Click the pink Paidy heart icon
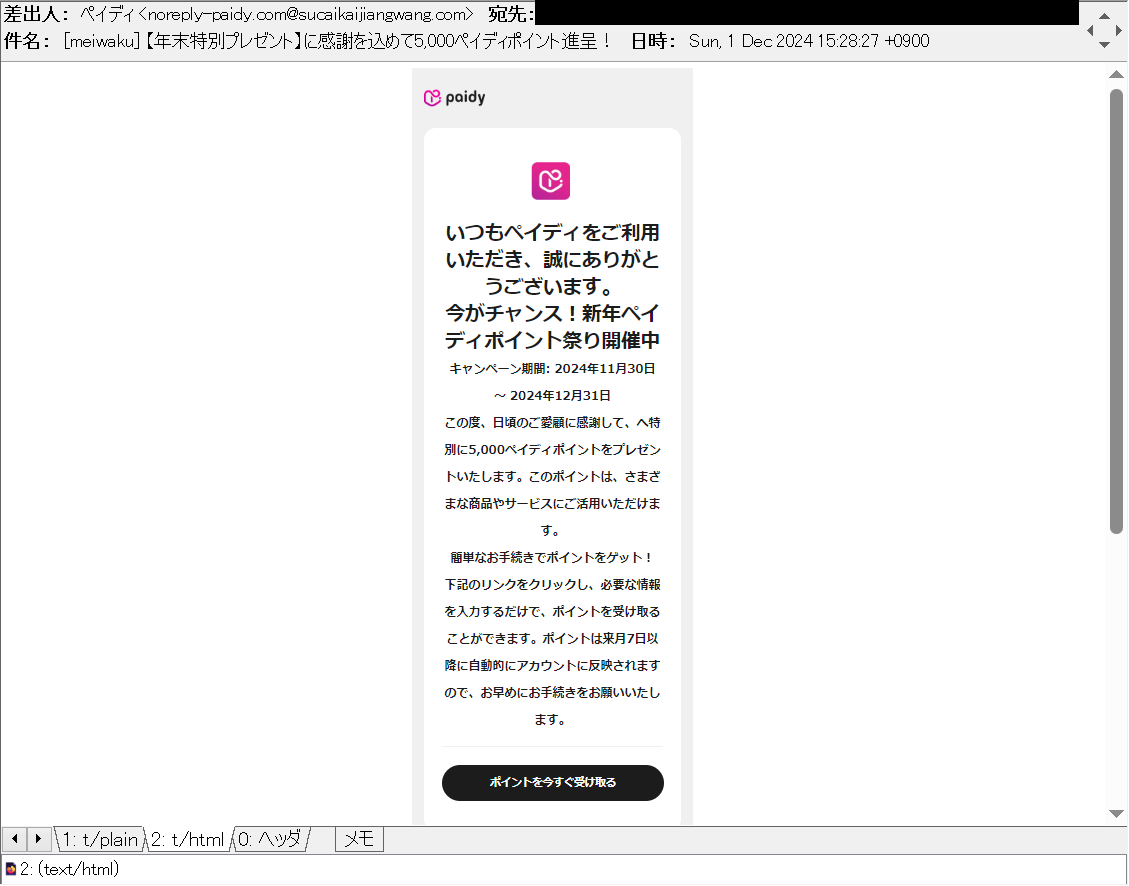The height and width of the screenshot is (886, 1129). point(551,181)
